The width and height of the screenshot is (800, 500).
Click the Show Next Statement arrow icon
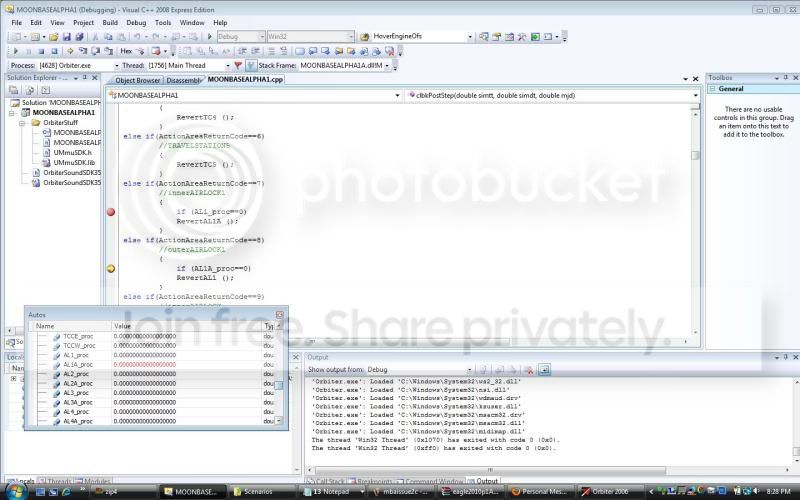(70, 51)
